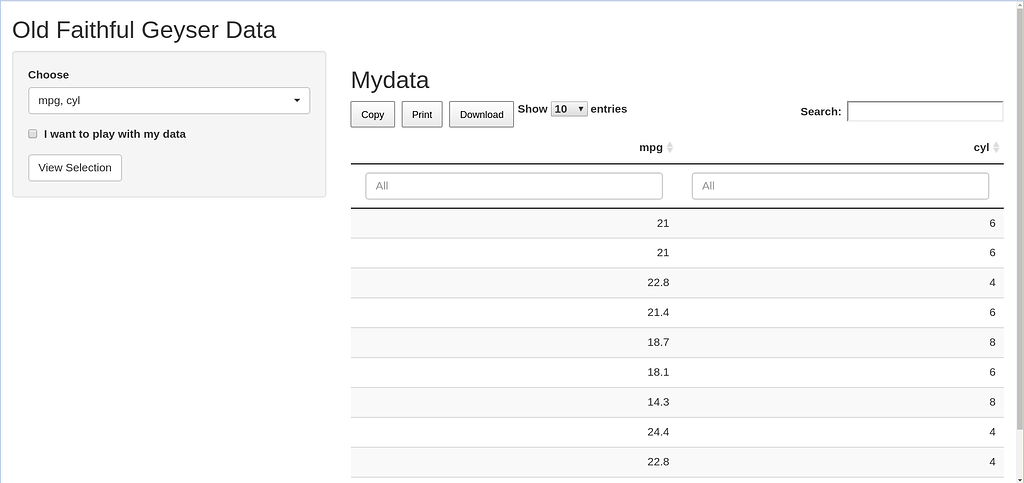Open the Show entries count dropdown
Image resolution: width=1024 pixels, height=483 pixels.
[x=569, y=109]
